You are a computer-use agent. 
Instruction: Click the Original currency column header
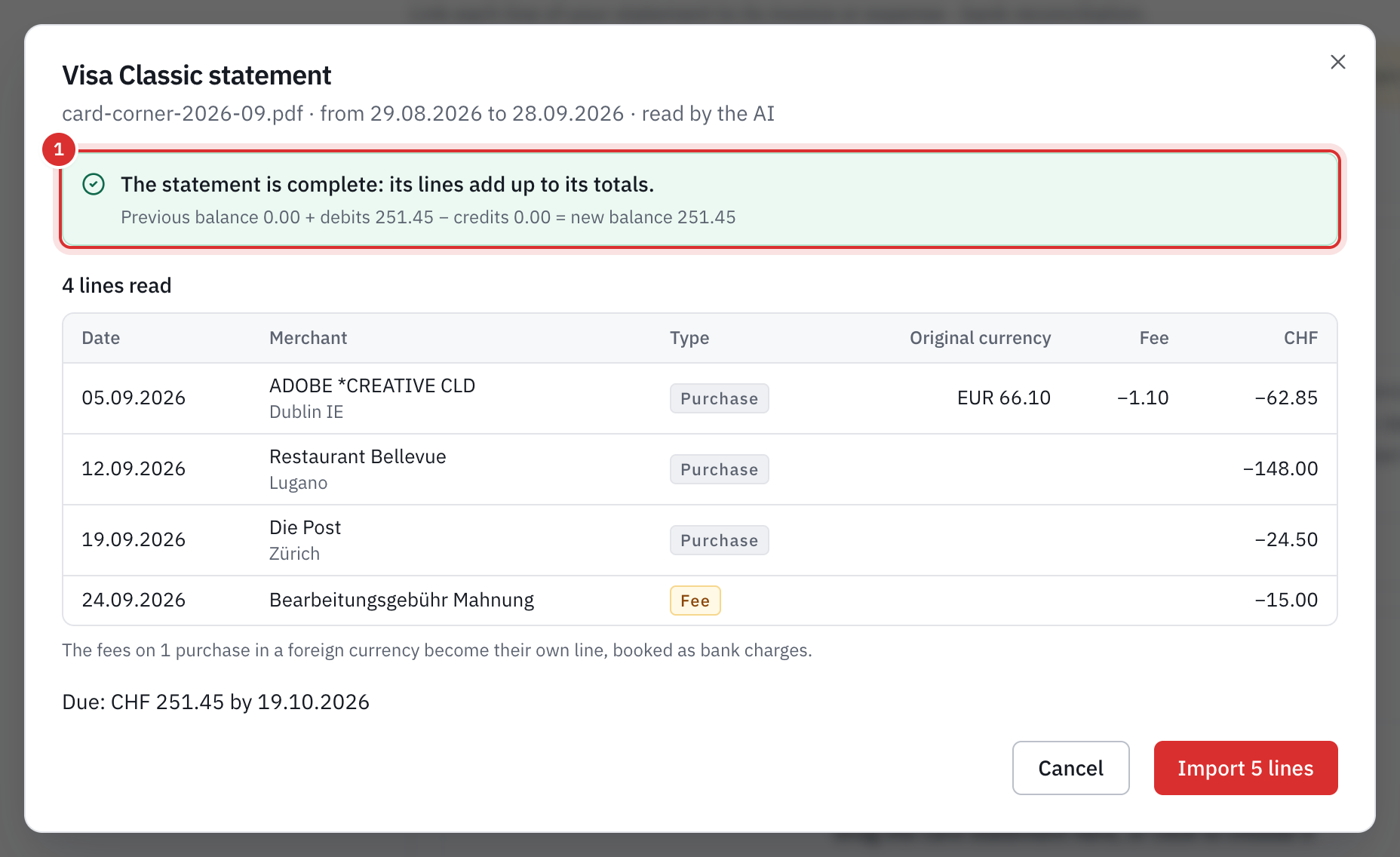tap(980, 338)
